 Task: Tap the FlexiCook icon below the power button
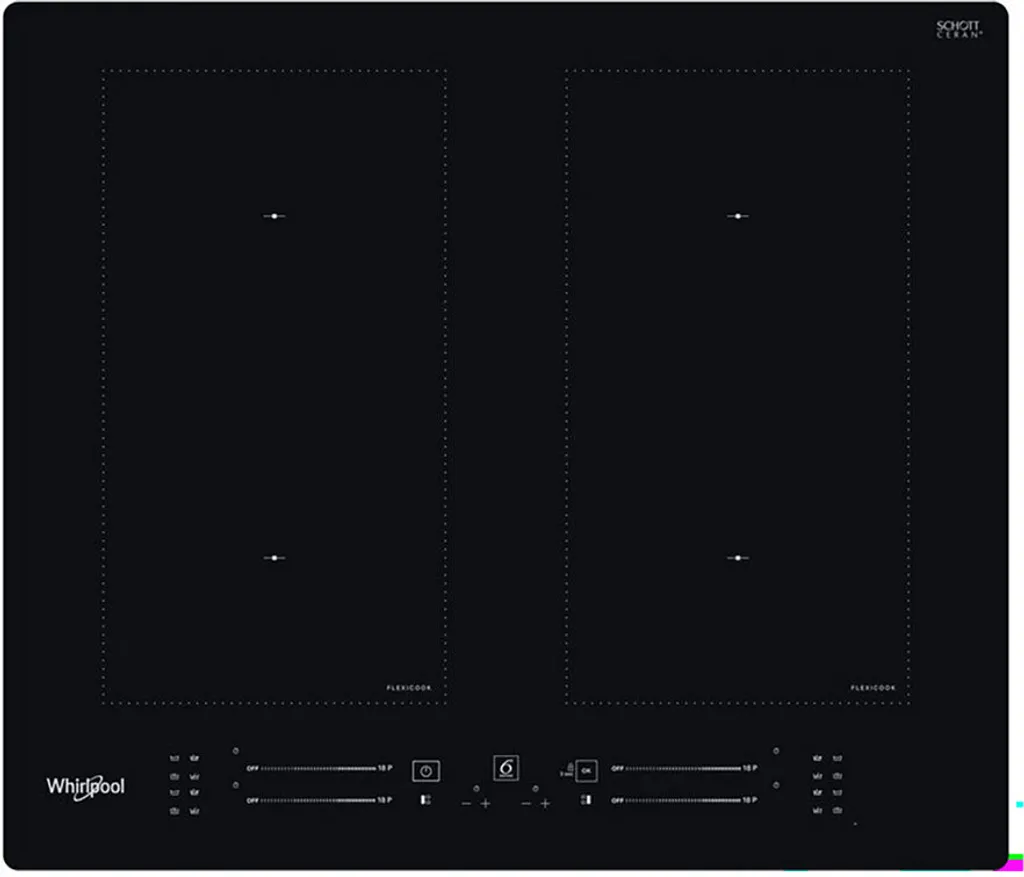(426, 800)
